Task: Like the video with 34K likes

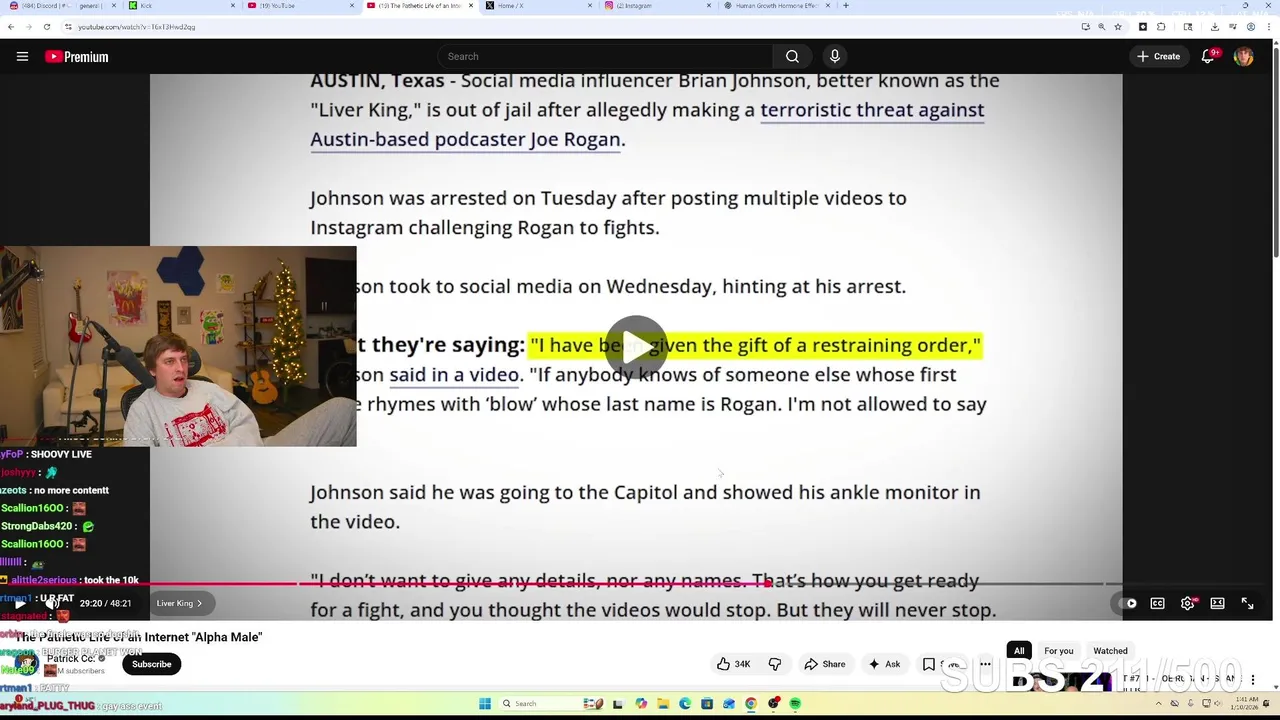Action: click(734, 664)
